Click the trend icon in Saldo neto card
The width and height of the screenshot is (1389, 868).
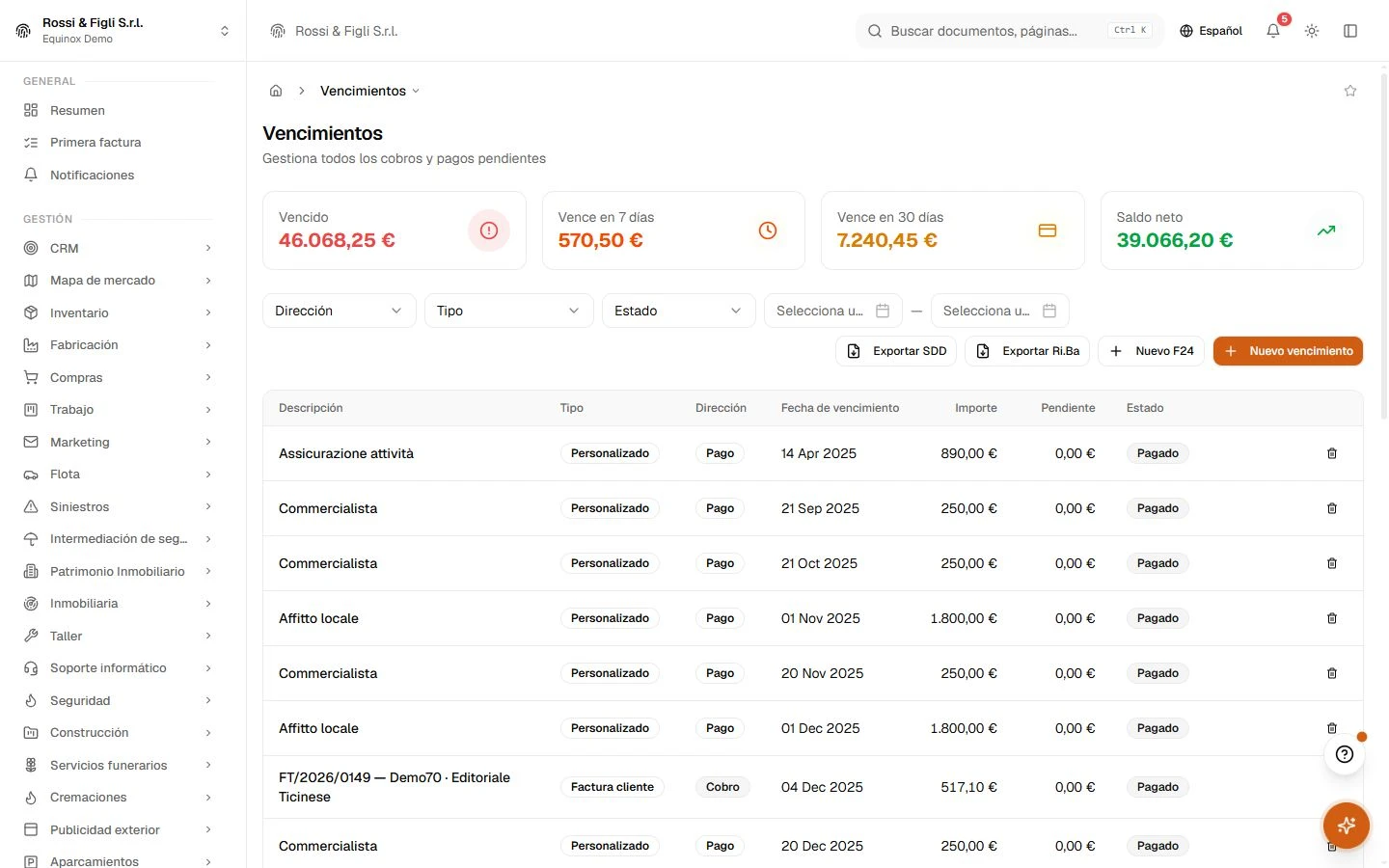click(x=1326, y=231)
